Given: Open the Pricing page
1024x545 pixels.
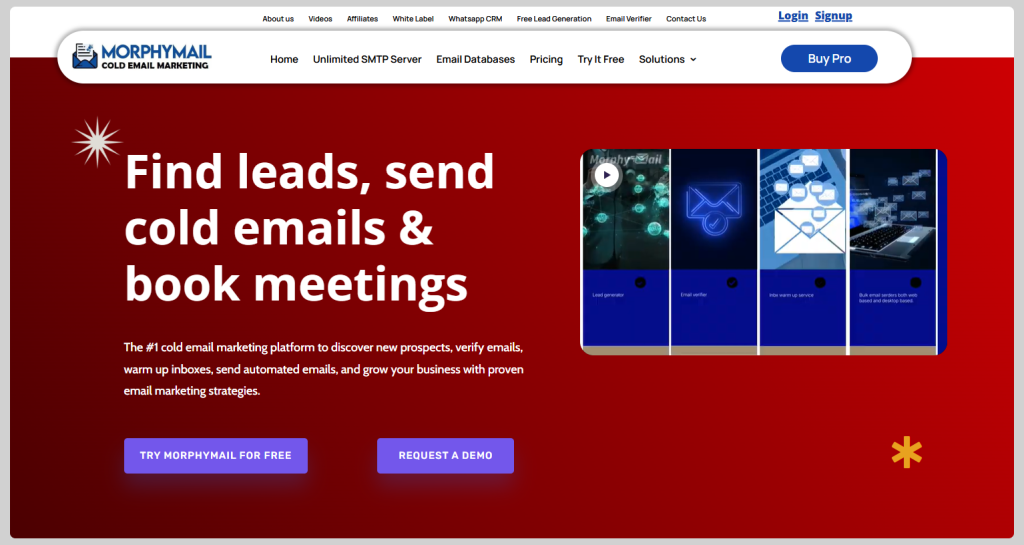Looking at the screenshot, I should [x=546, y=59].
